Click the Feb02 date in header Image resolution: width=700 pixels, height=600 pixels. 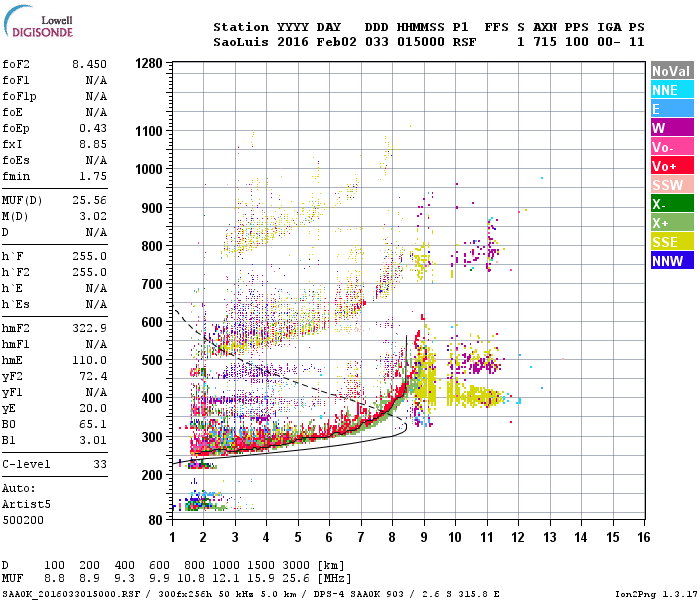point(337,42)
